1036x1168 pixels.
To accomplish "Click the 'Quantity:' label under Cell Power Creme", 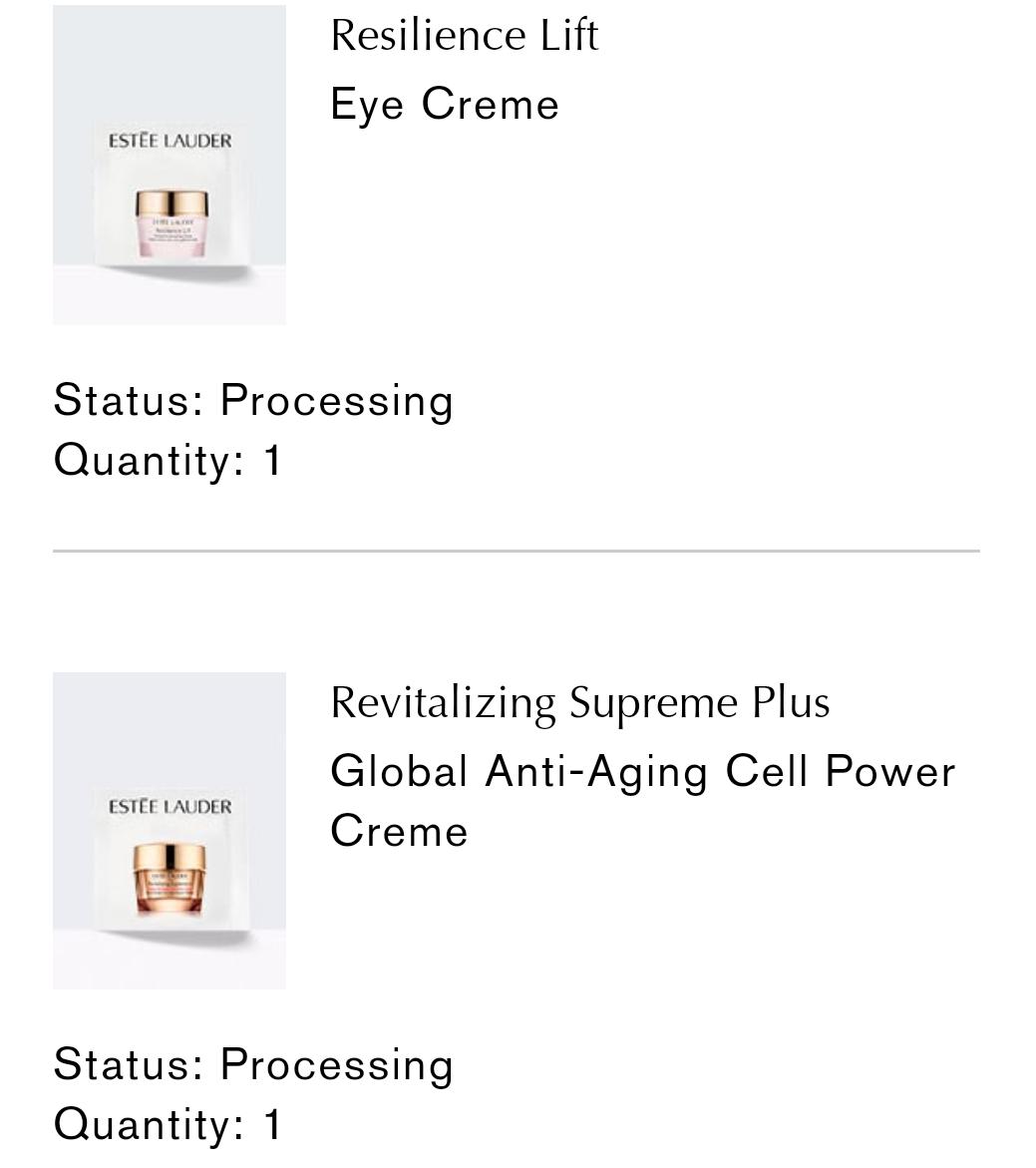I will click(149, 1124).
